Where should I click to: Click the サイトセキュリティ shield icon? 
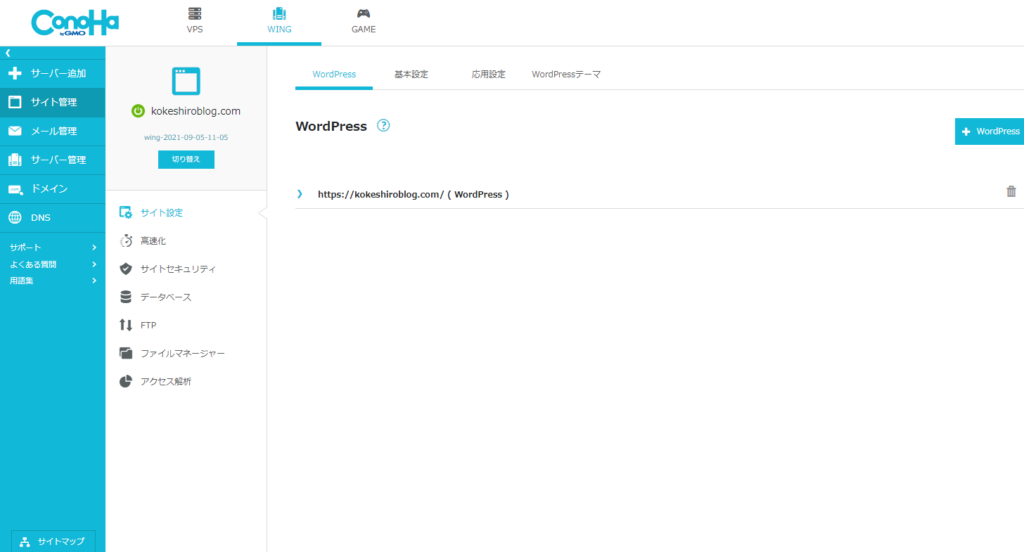[x=126, y=268]
